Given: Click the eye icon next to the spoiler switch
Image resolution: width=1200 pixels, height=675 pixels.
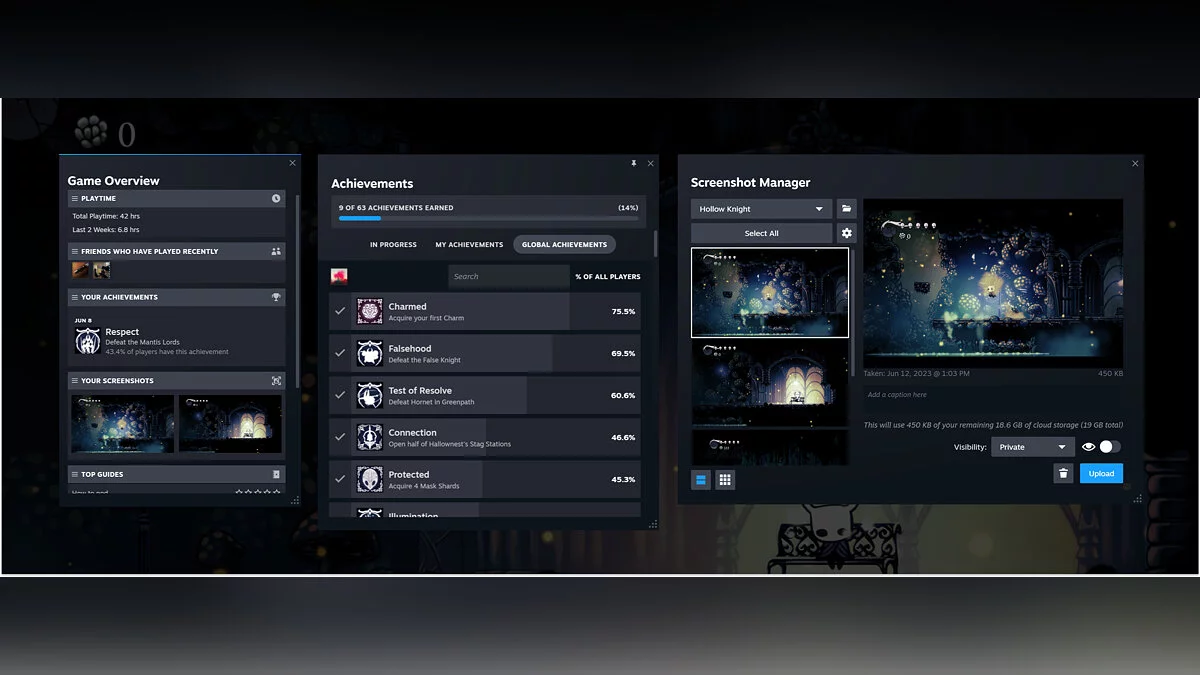Looking at the screenshot, I should pyautogui.click(x=1088, y=447).
